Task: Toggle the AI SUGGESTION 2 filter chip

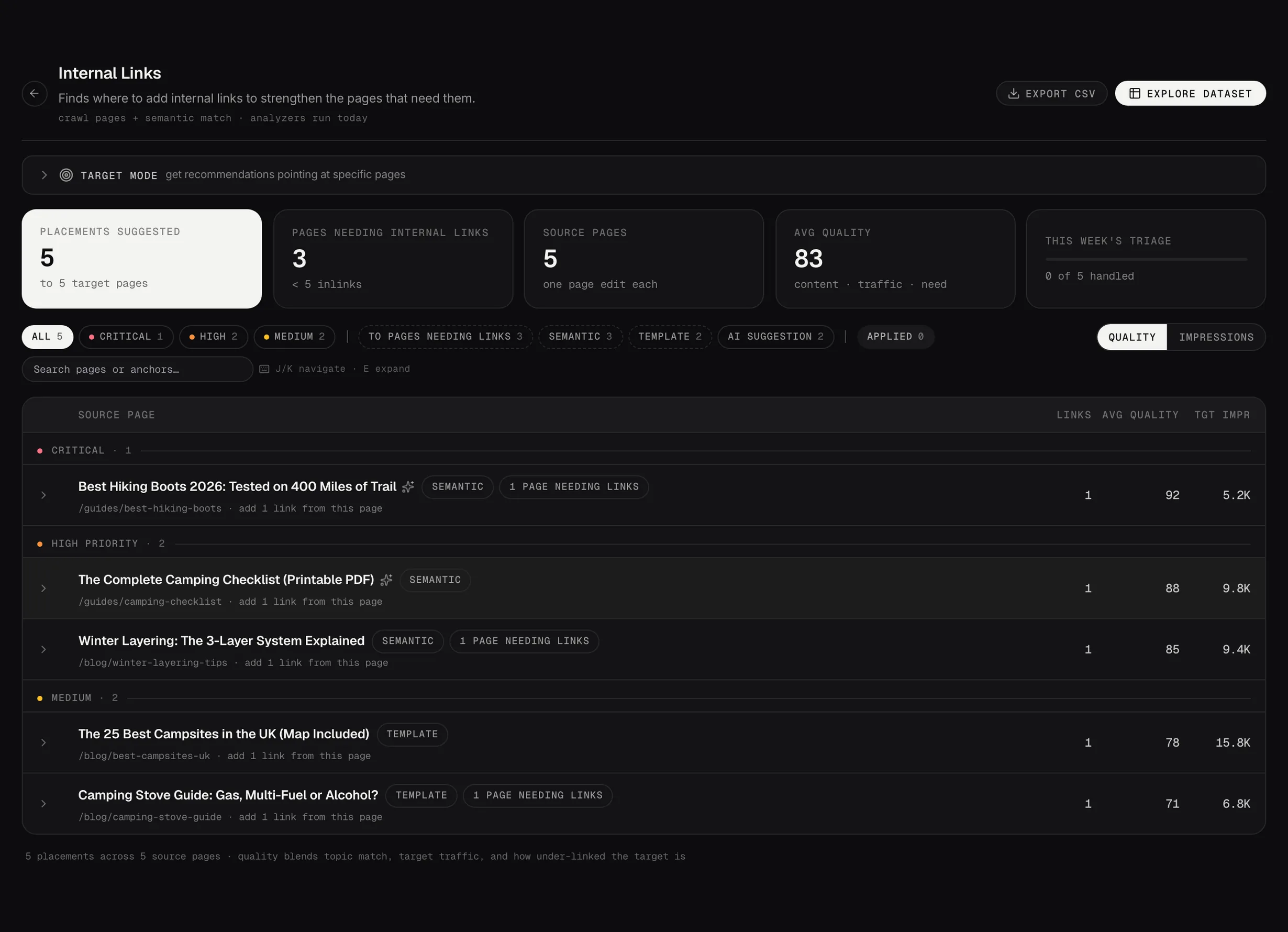Action: [776, 337]
